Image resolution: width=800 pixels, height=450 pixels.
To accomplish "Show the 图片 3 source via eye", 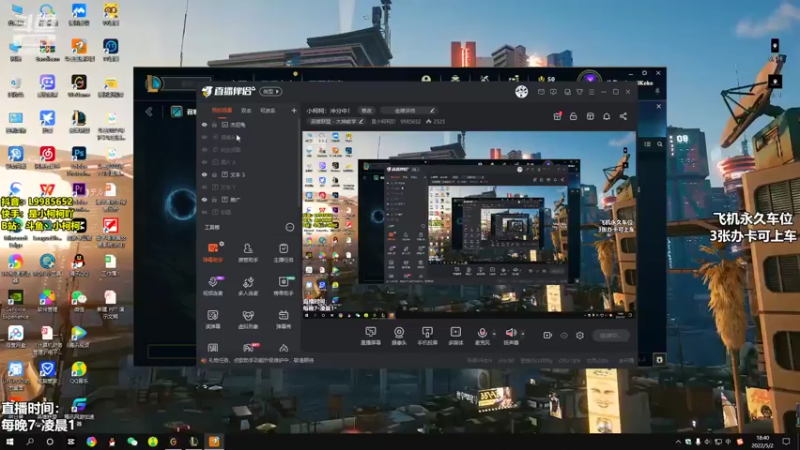I will [x=205, y=162].
